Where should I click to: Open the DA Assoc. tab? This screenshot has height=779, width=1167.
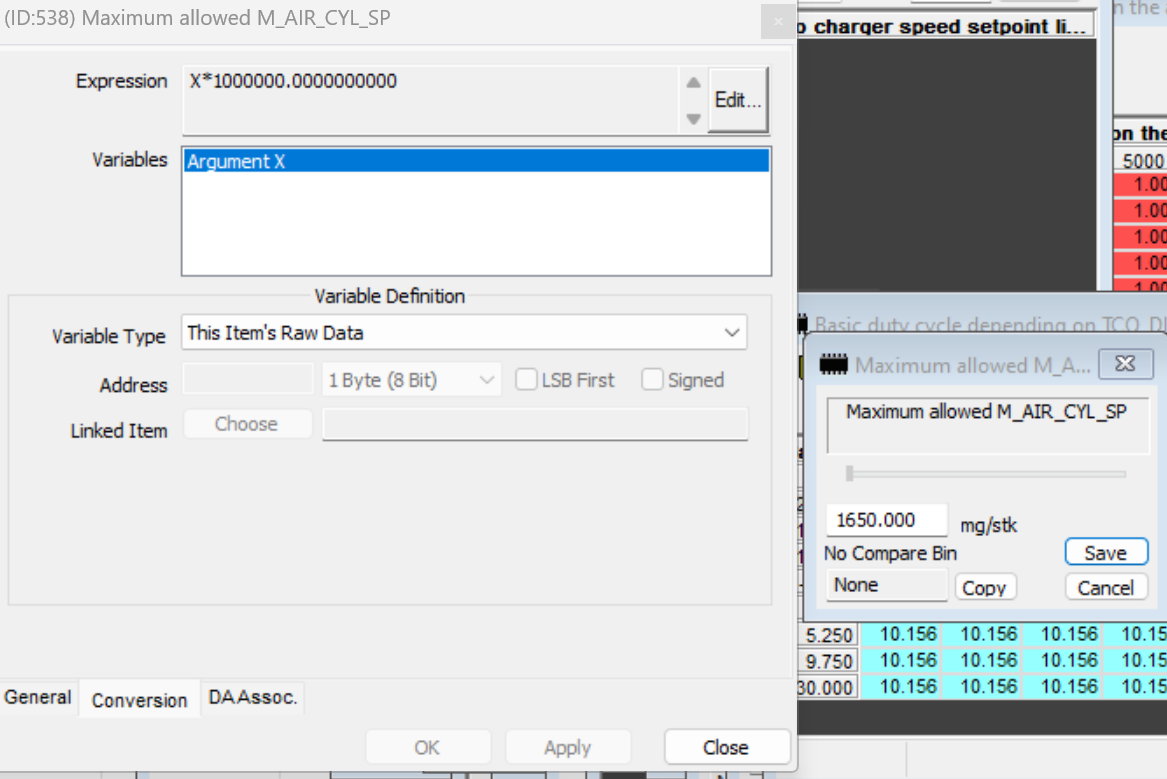tap(252, 697)
